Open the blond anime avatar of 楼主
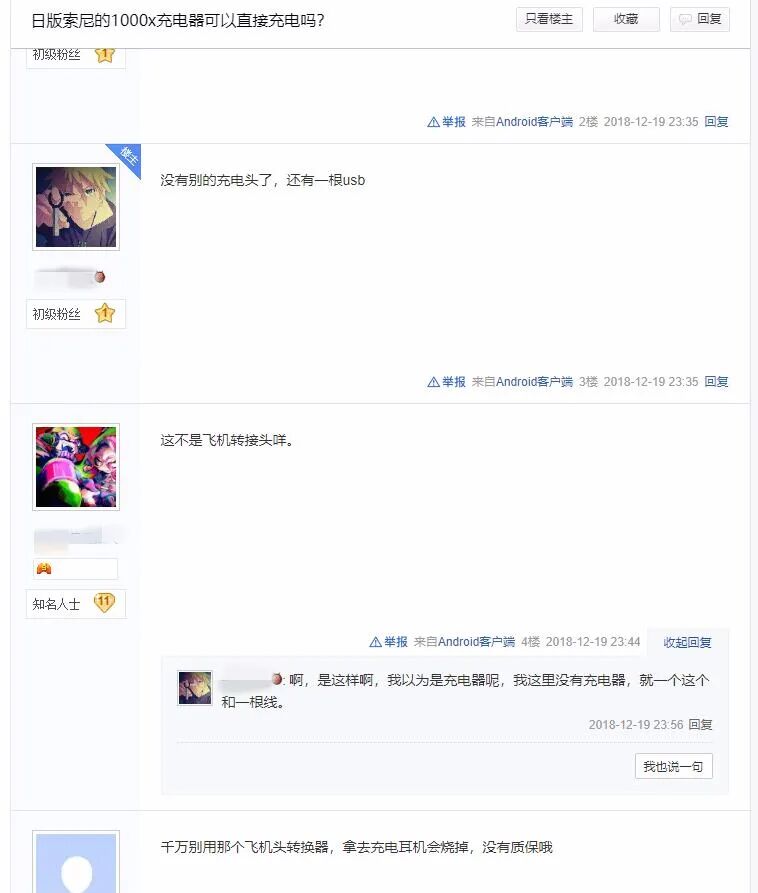Viewport: 758px width, 893px height. 76,207
